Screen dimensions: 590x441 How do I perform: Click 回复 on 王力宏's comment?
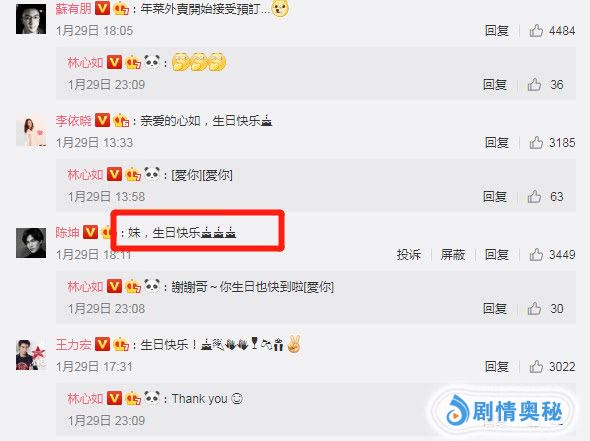pos(497,366)
